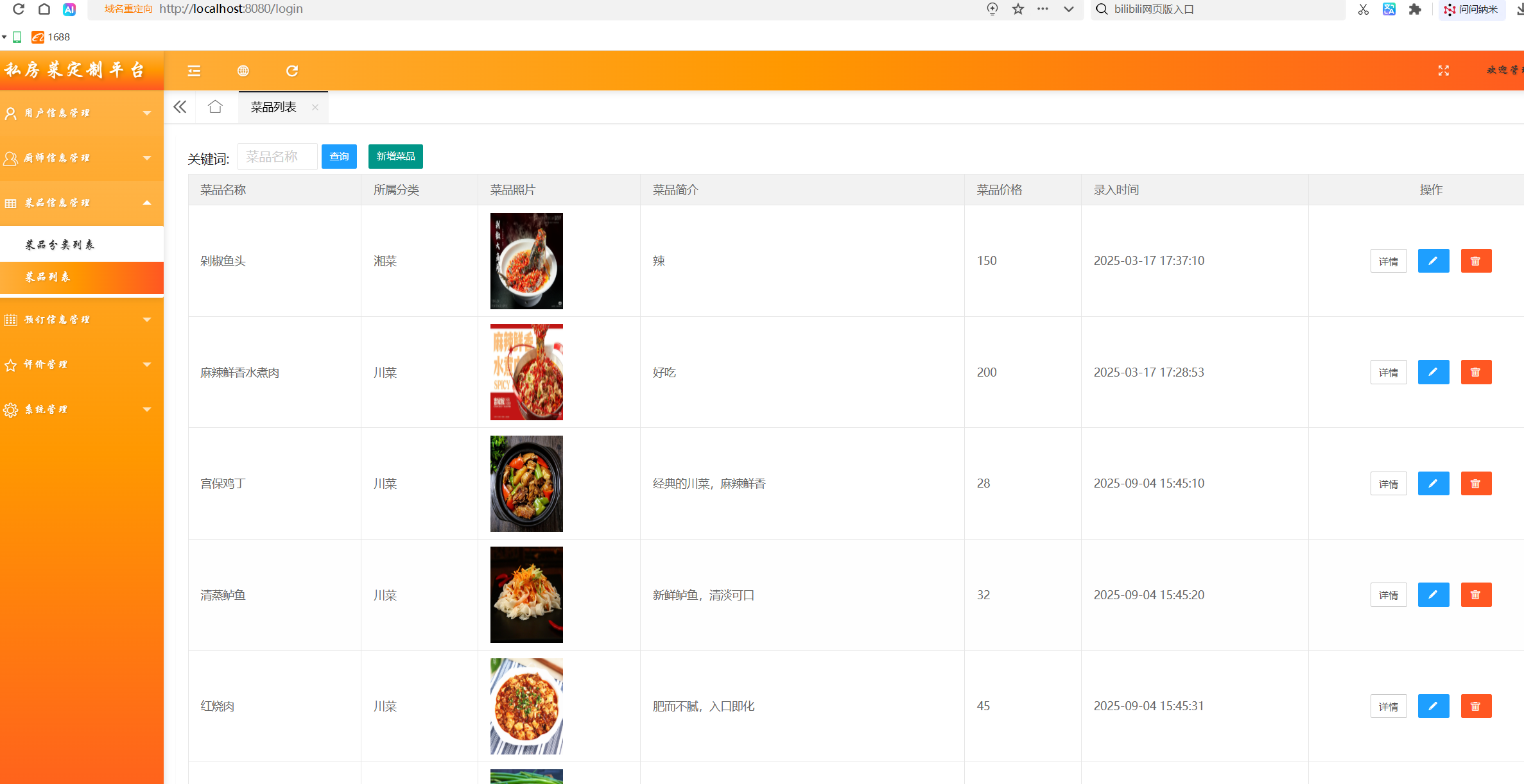Edit the 清蒸鲈鱼 row with the pencil icon
The image size is (1524, 784).
click(x=1433, y=595)
